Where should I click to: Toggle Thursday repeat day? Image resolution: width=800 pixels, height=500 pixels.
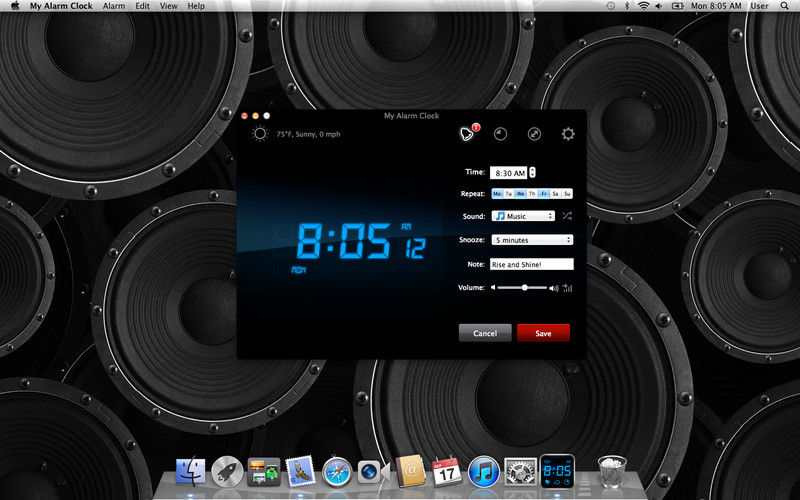(x=532, y=193)
